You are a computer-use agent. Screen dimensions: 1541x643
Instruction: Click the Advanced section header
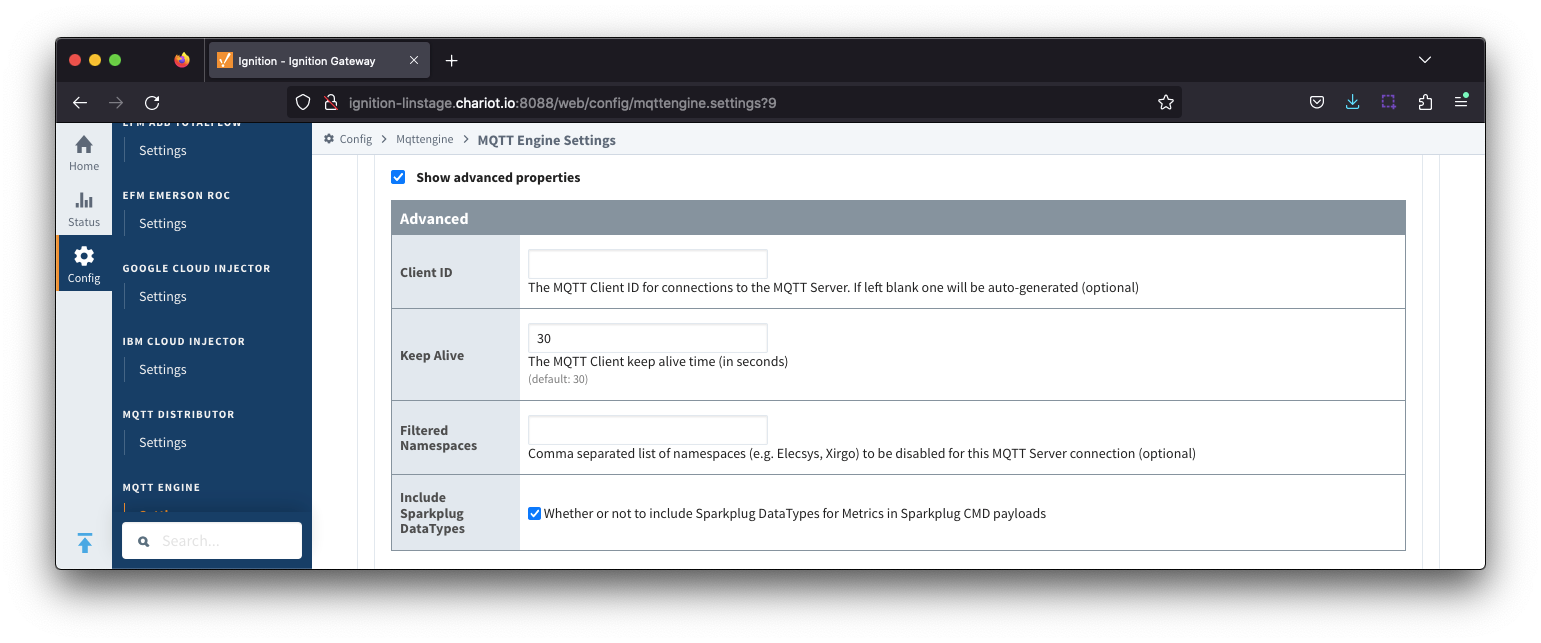(898, 218)
